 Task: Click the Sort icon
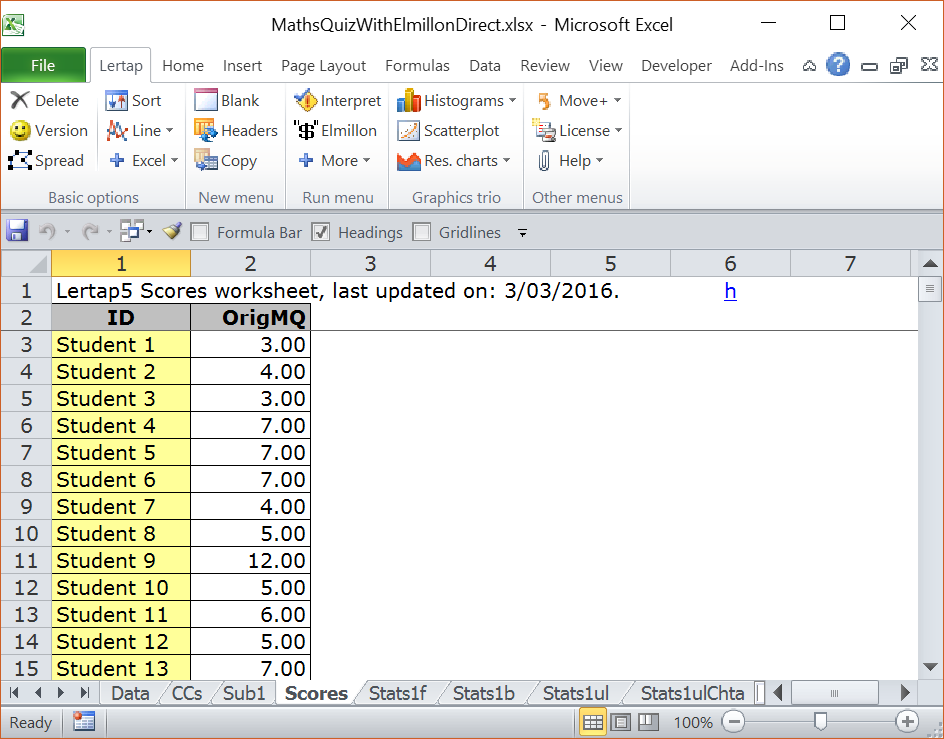(116, 101)
